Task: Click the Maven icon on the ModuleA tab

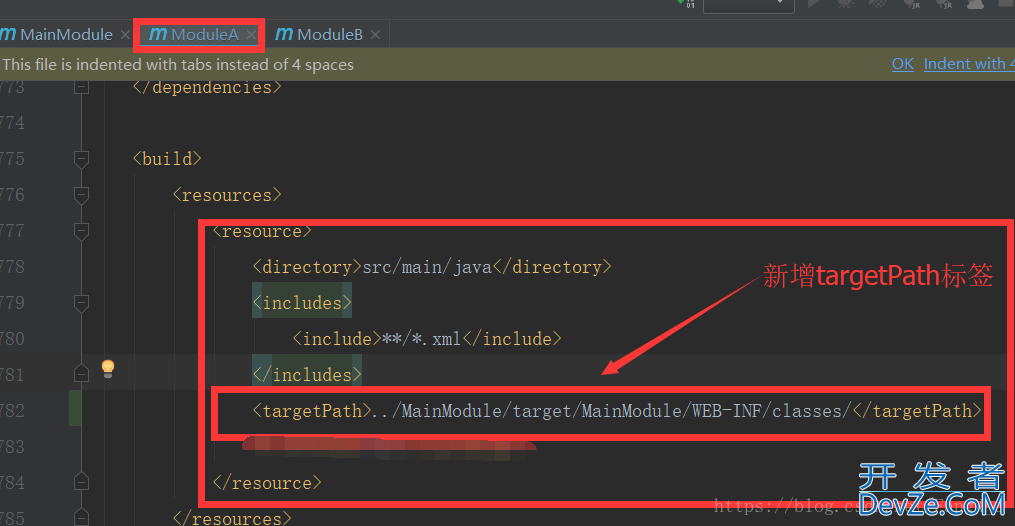Action: pos(158,34)
